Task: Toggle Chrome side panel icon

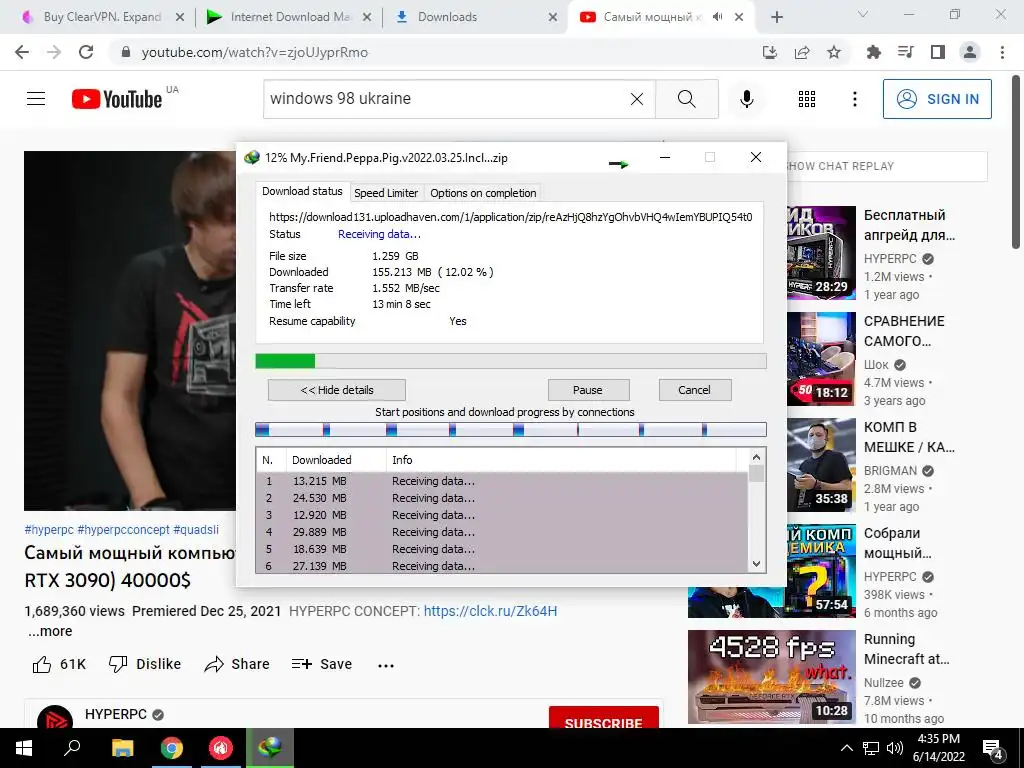Action: point(938,53)
